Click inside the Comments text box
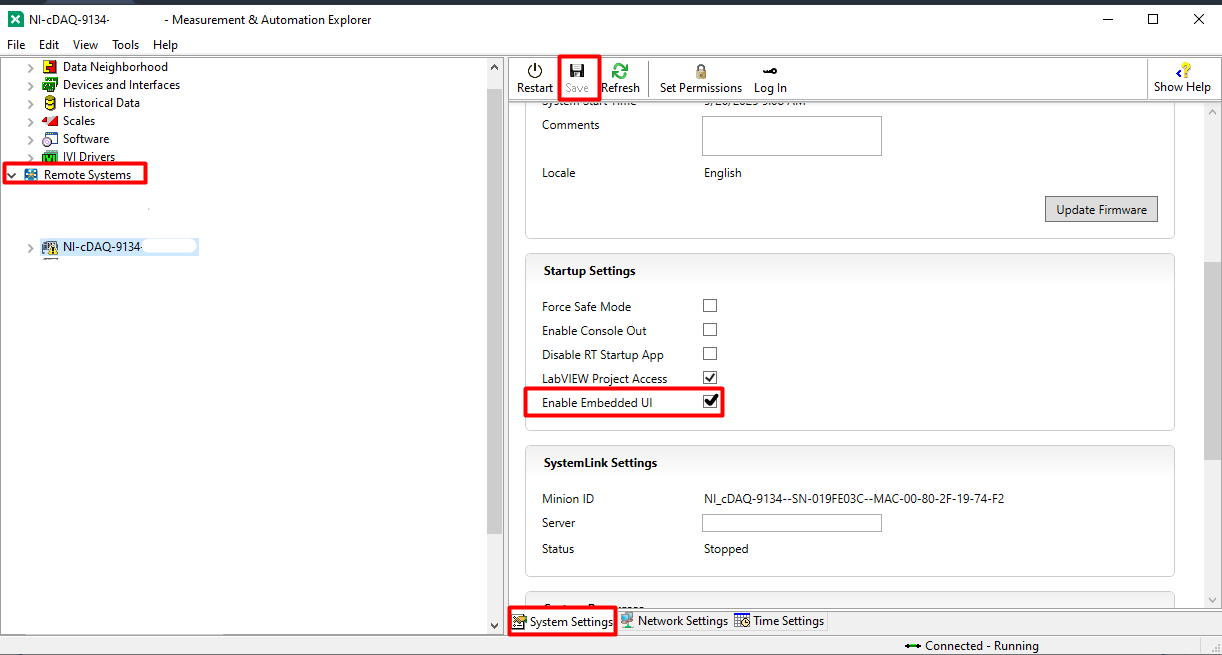 pyautogui.click(x=792, y=136)
